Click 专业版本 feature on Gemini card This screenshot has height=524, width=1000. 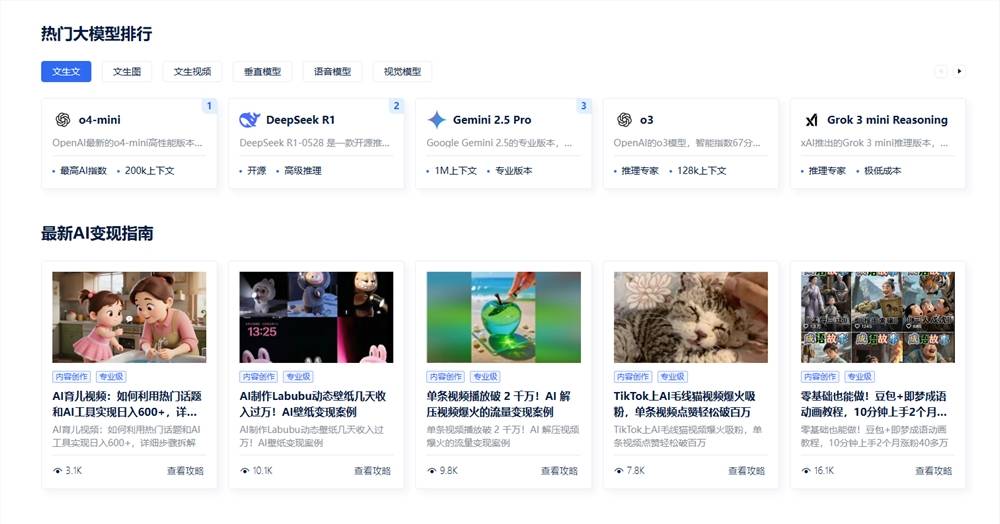(513, 171)
